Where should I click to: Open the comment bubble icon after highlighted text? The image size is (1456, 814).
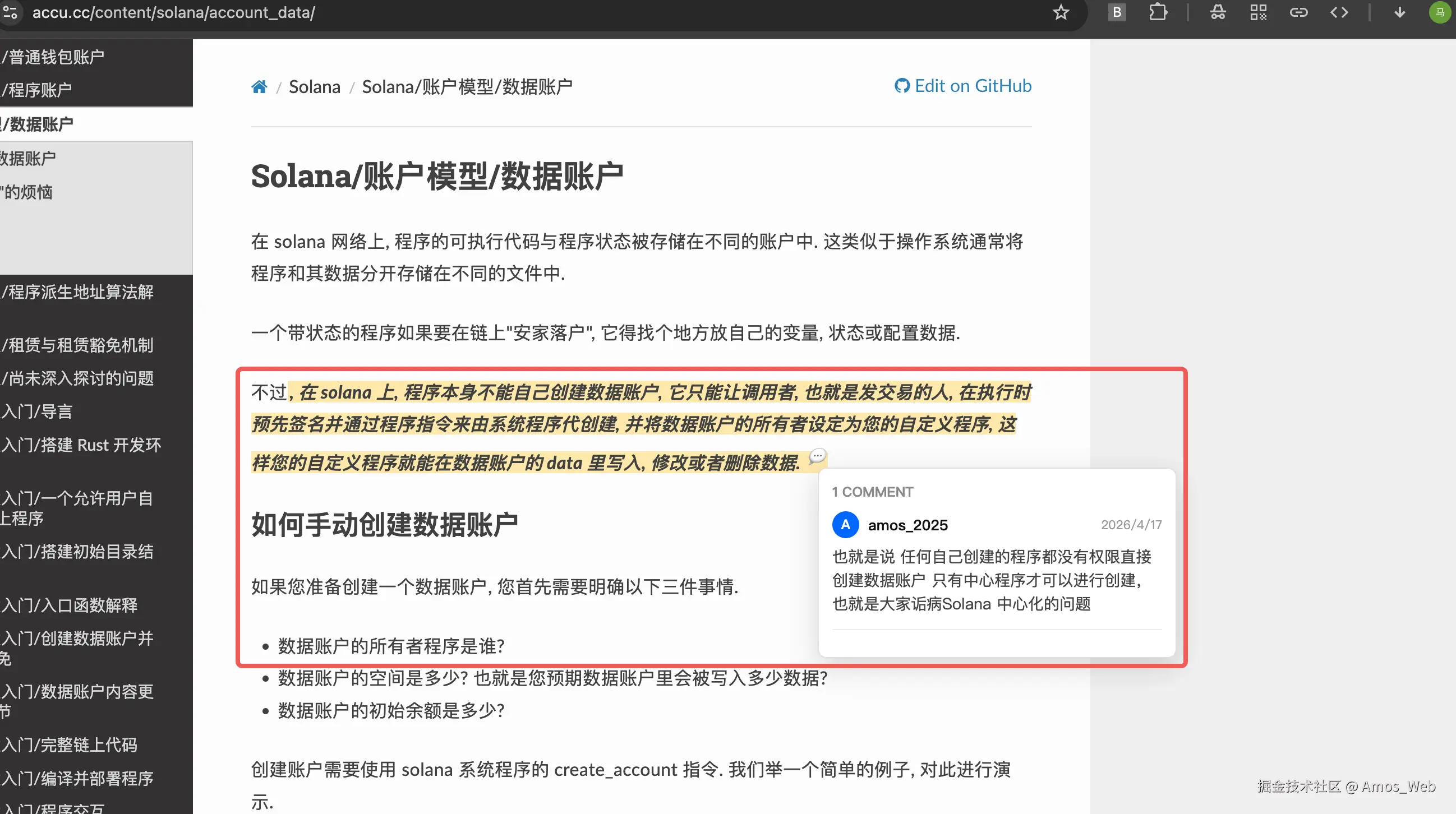tap(817, 456)
